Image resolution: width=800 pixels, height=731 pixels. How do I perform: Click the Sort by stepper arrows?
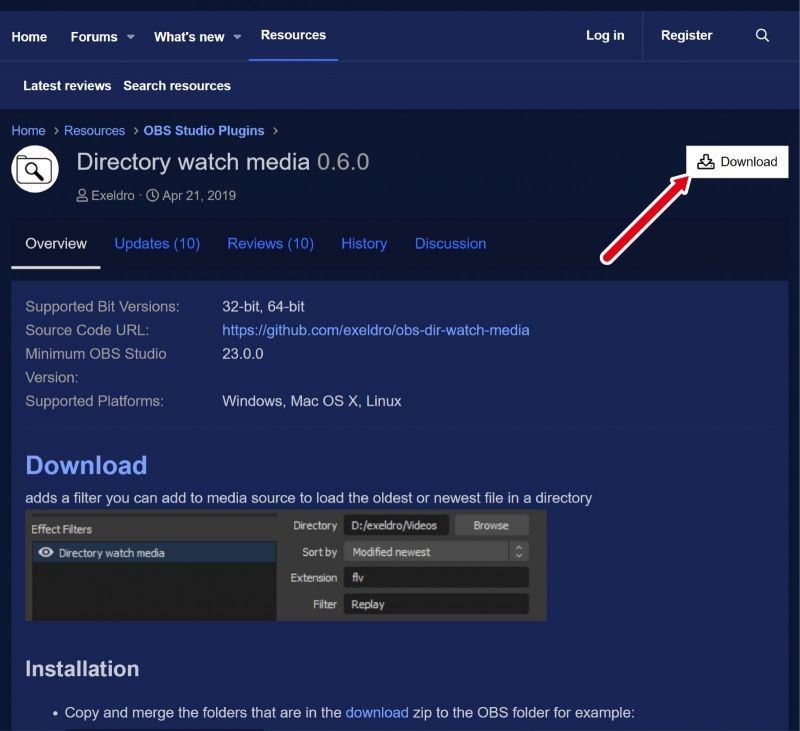[x=519, y=552]
